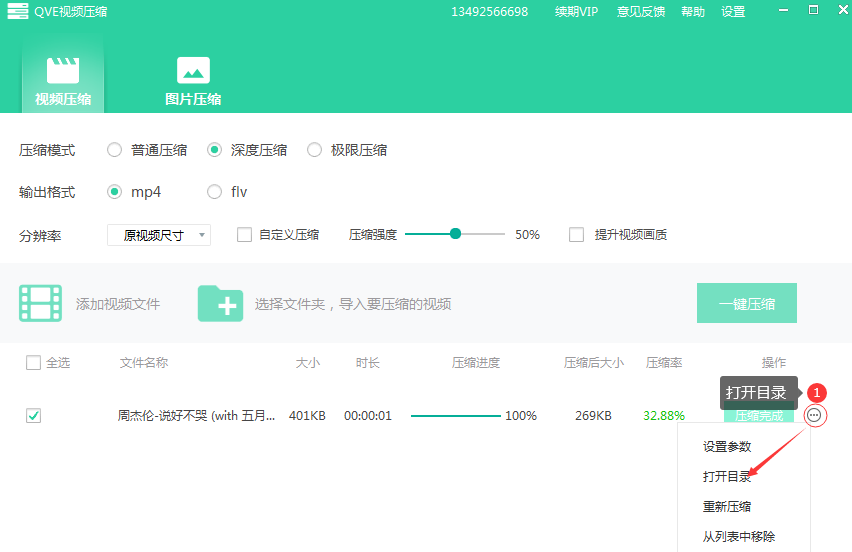The width and height of the screenshot is (852, 552).
Task: Expand the 原视频尺寸 resolution dropdown
Action: point(159,236)
